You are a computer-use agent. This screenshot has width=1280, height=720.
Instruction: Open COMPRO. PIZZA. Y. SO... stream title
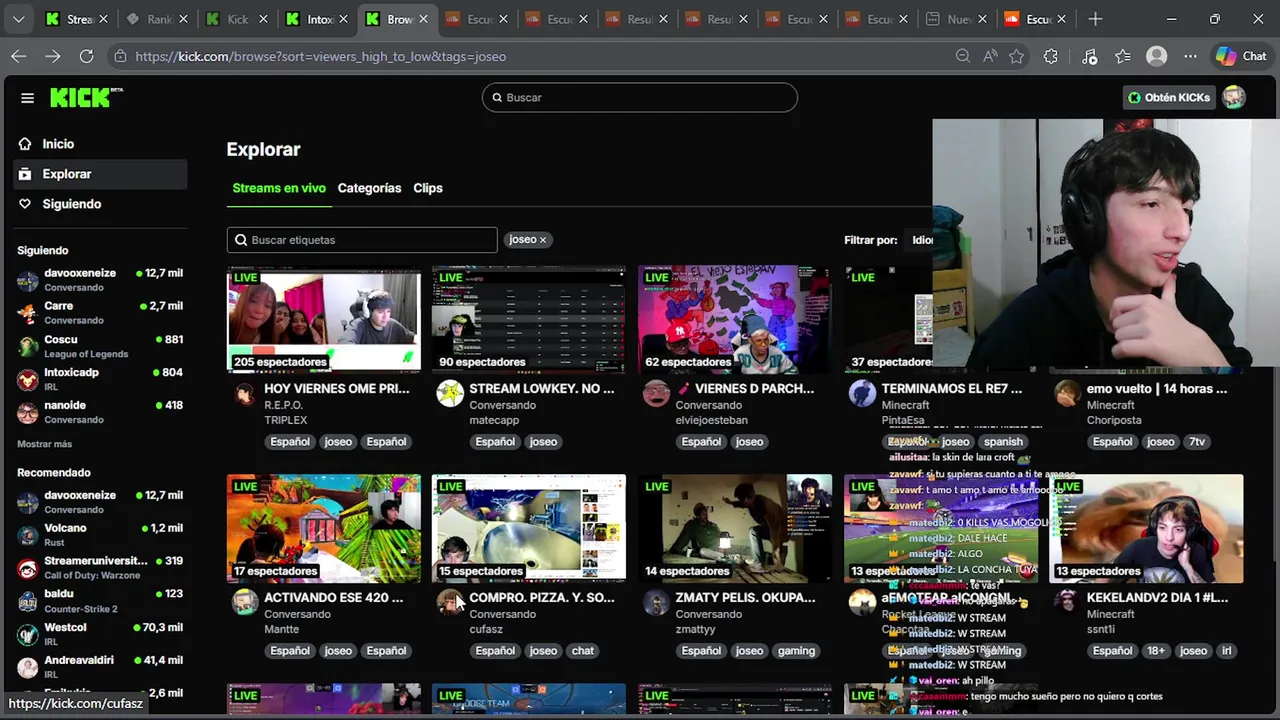[x=542, y=598]
